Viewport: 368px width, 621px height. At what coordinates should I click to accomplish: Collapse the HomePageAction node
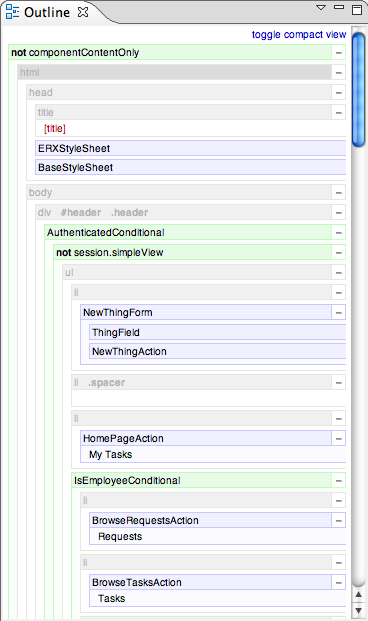[x=339, y=438]
